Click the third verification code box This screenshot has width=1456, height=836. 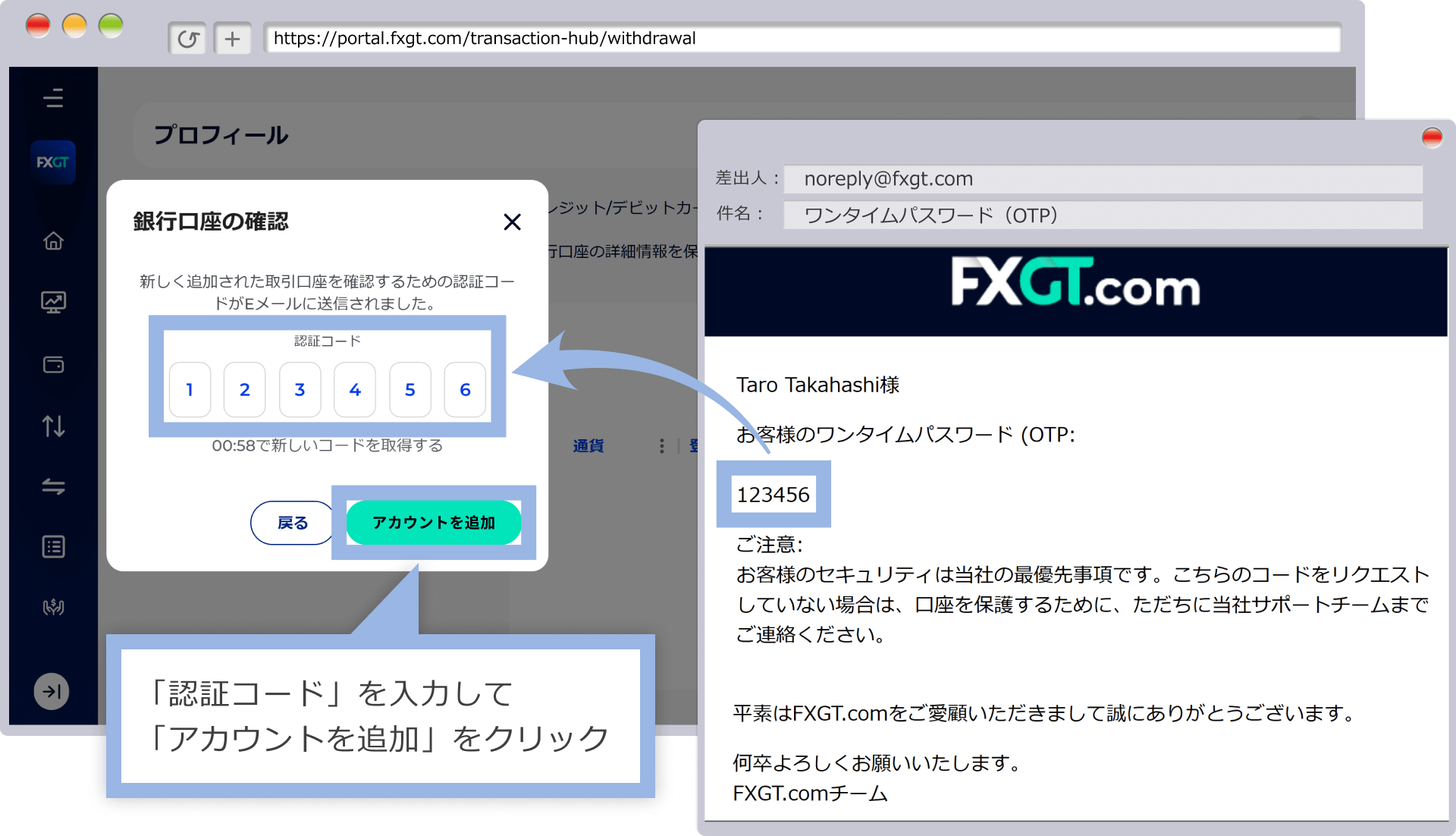point(300,390)
